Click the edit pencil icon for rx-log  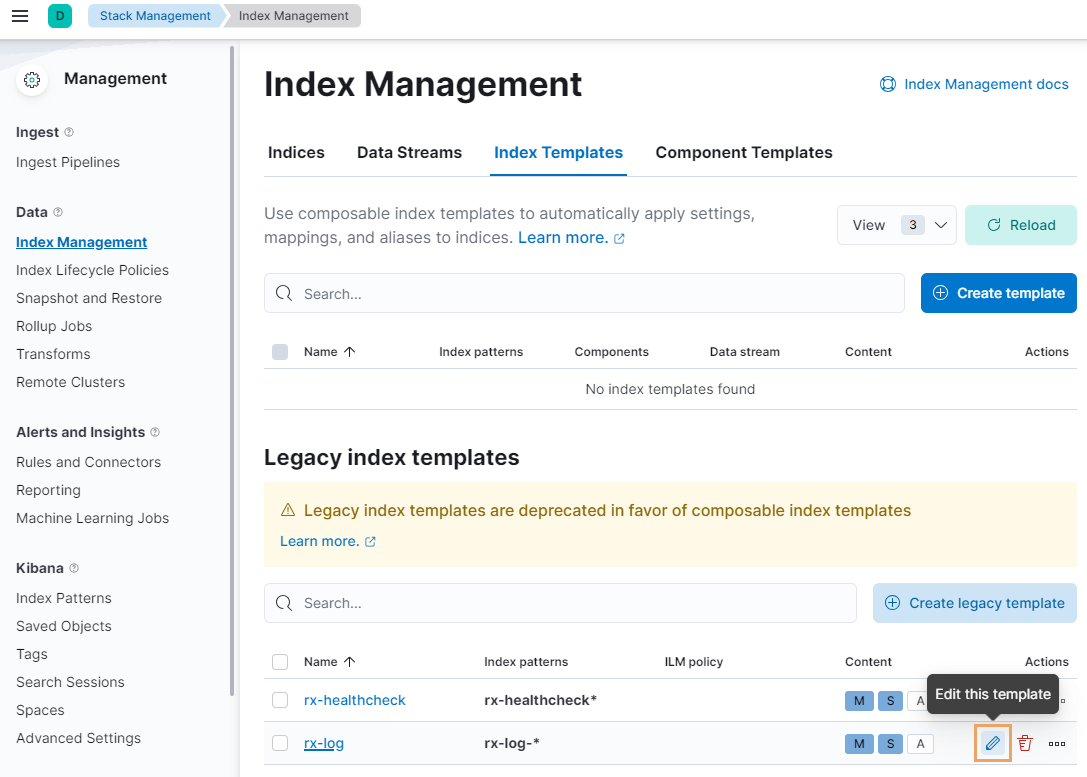click(x=993, y=743)
